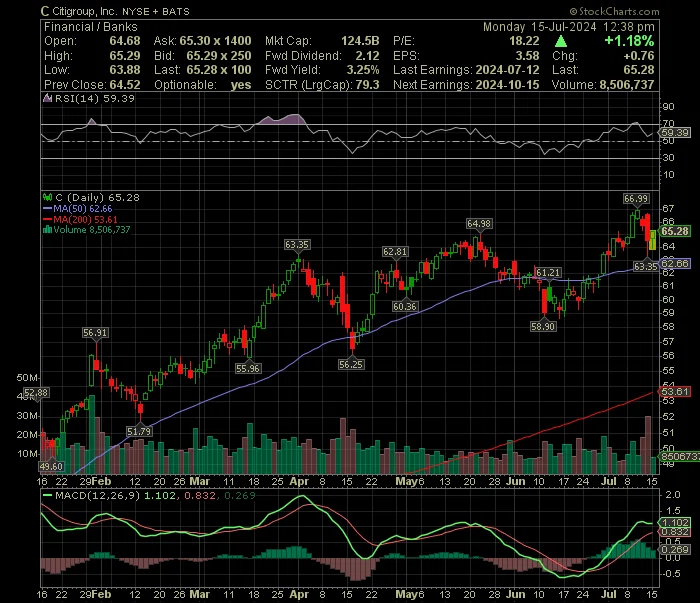Click the SCTR (LrgCap) 79.3 value
The width and height of the screenshot is (700, 603).
(x=367, y=85)
